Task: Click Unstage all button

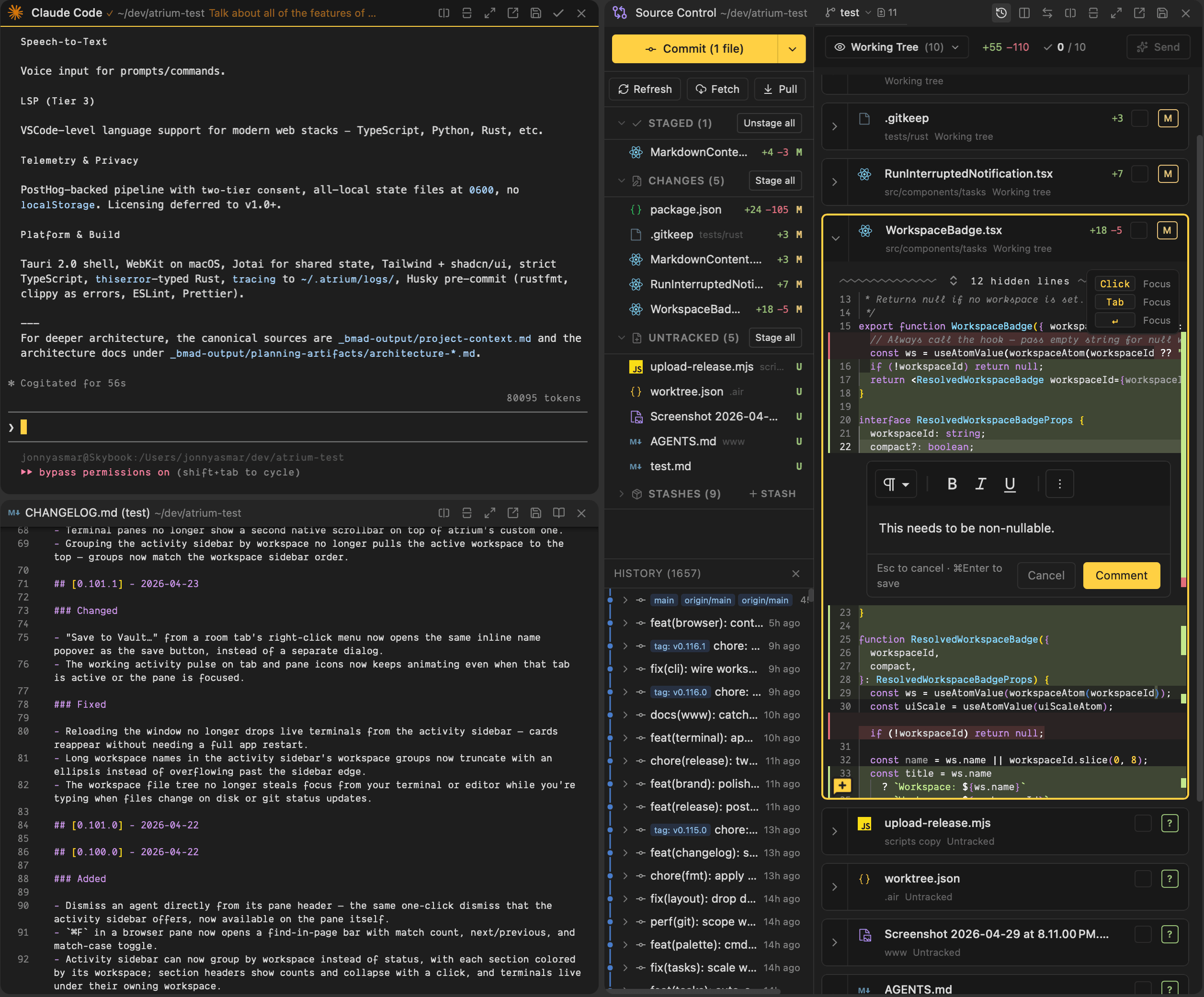Action: tap(769, 123)
